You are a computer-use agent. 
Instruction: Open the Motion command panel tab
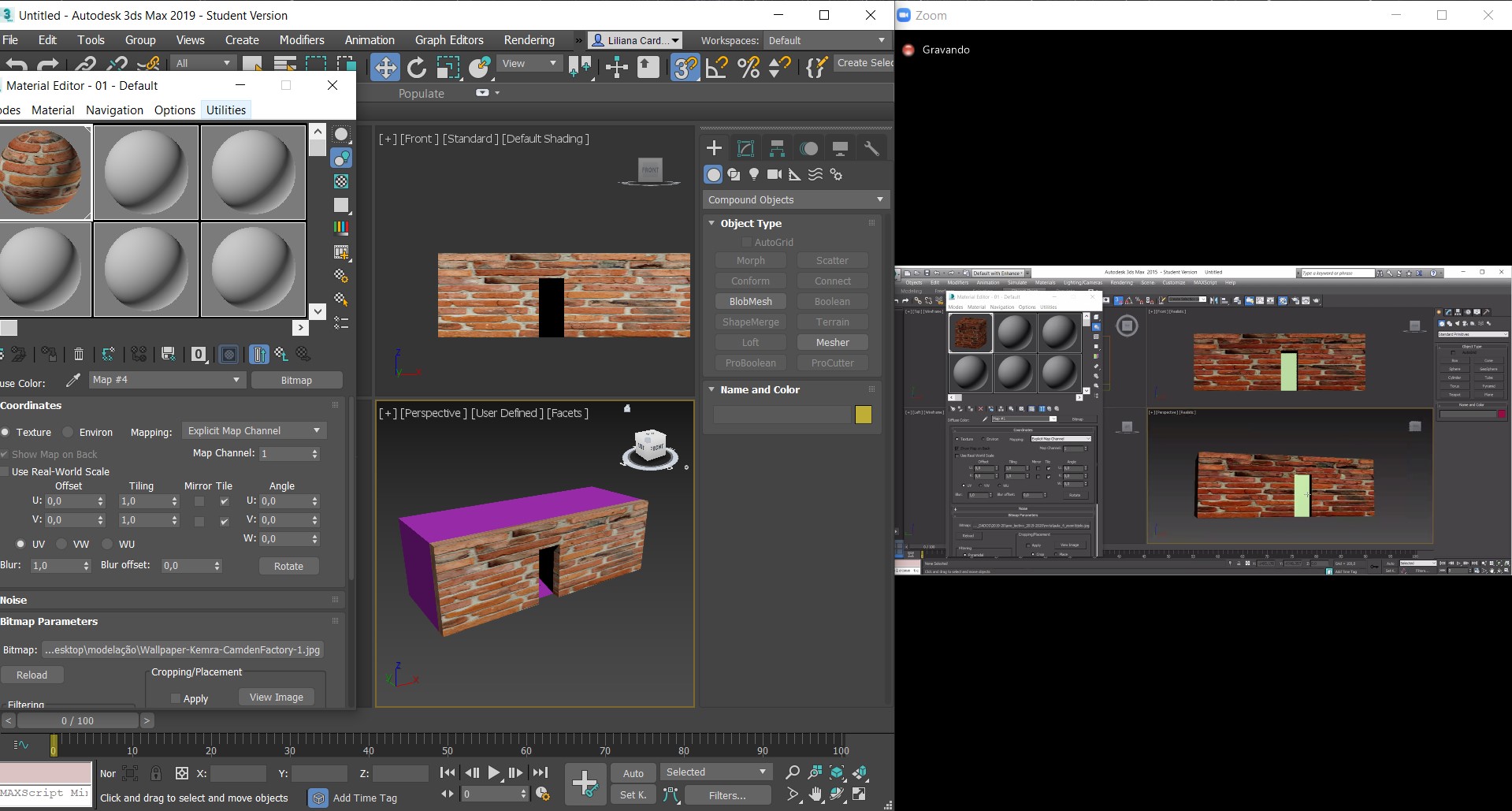click(x=808, y=148)
